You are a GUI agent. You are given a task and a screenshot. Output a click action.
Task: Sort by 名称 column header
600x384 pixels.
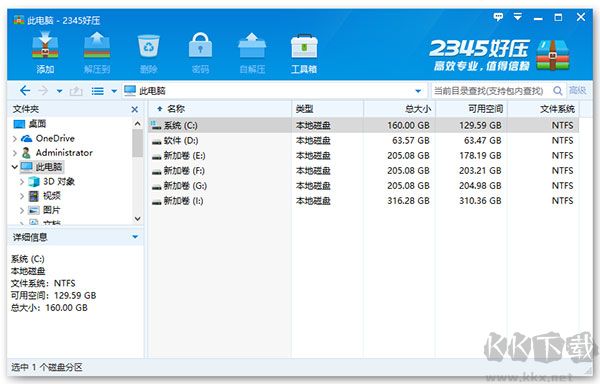[x=220, y=109]
